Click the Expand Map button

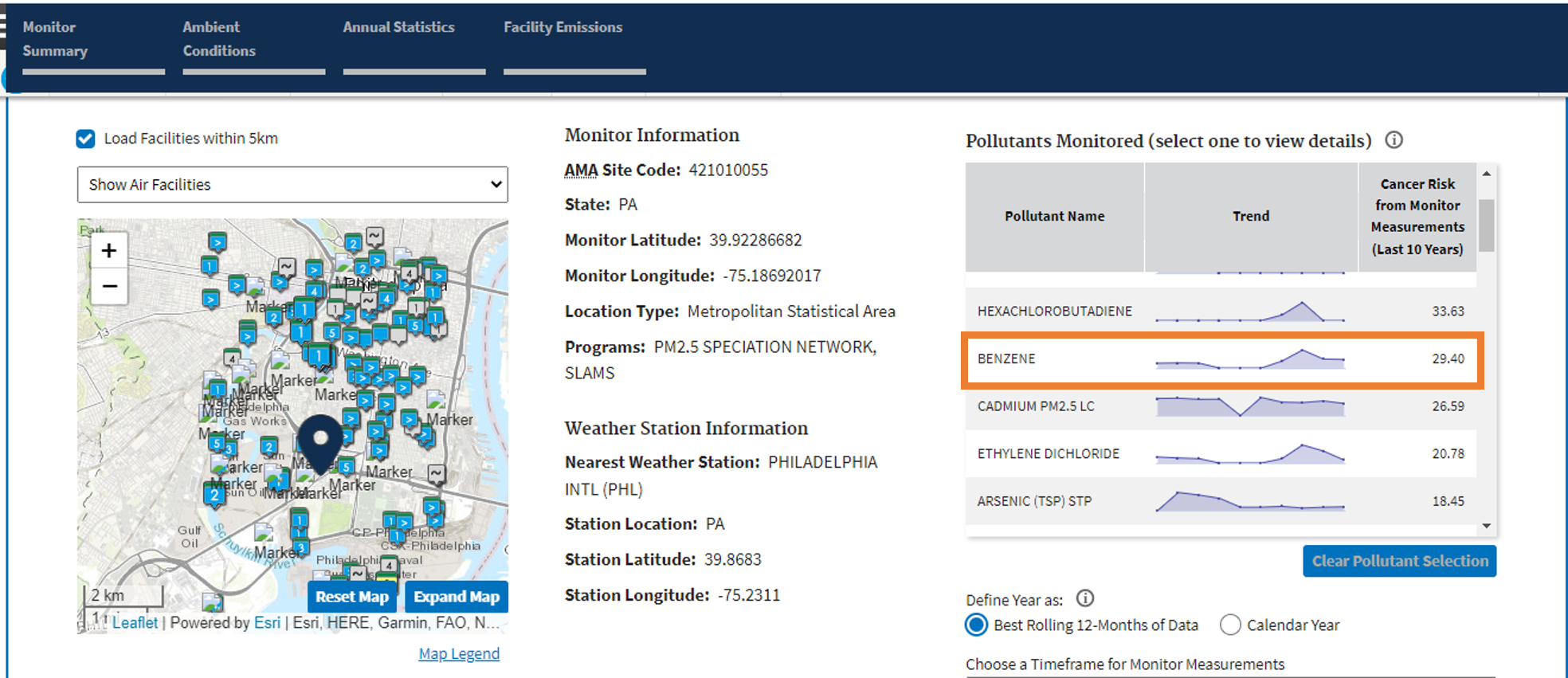pos(457,597)
